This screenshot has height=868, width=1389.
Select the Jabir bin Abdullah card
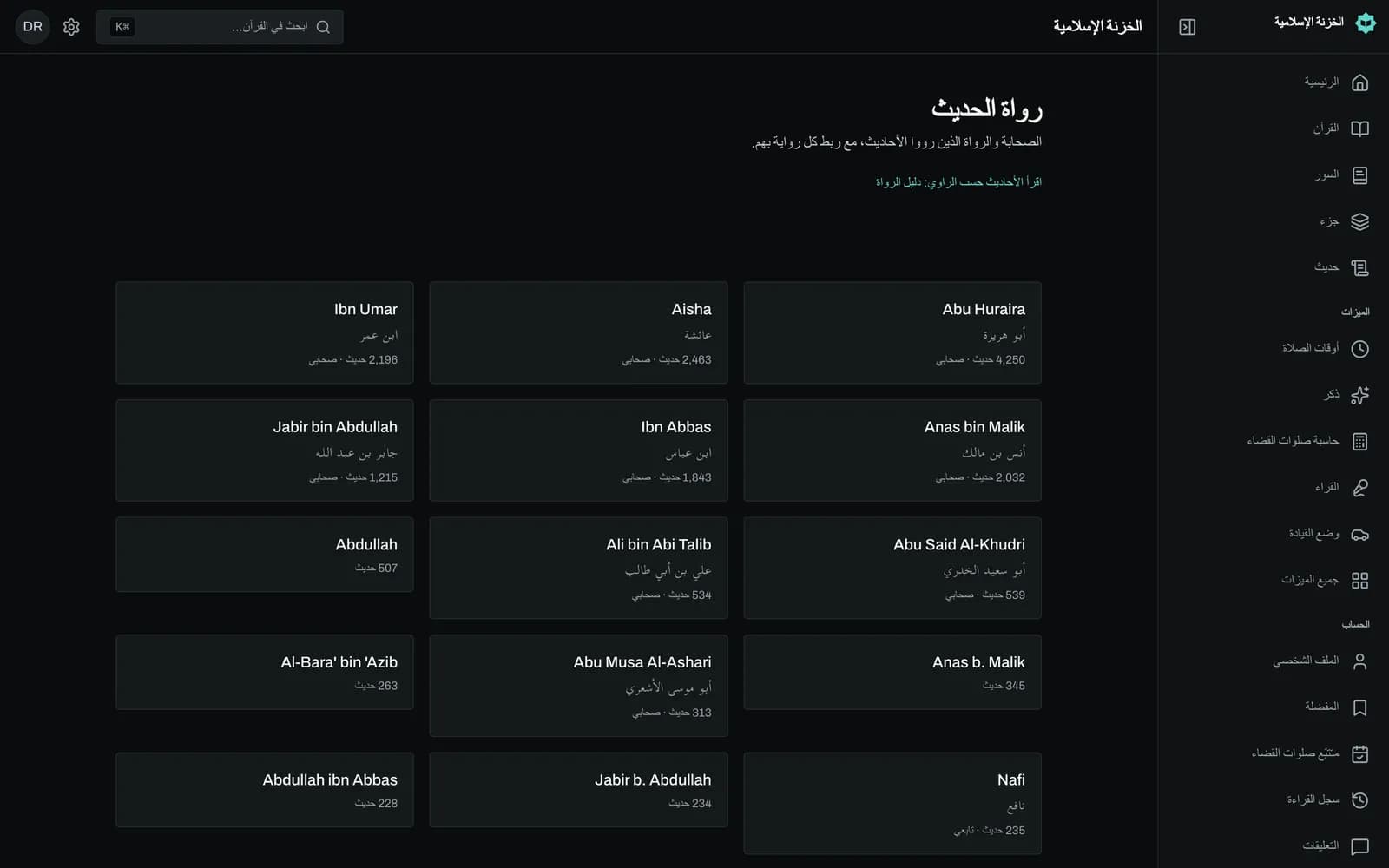click(265, 450)
